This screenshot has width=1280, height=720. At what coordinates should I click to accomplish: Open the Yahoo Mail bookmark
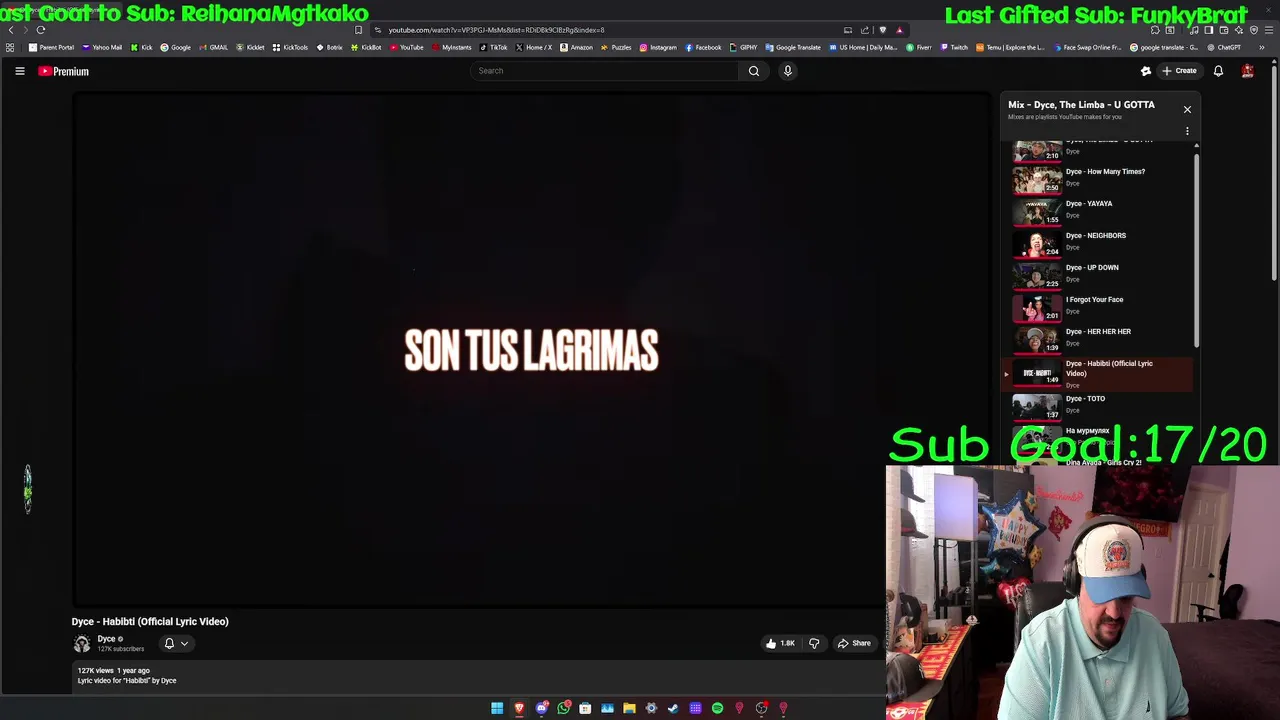click(103, 47)
